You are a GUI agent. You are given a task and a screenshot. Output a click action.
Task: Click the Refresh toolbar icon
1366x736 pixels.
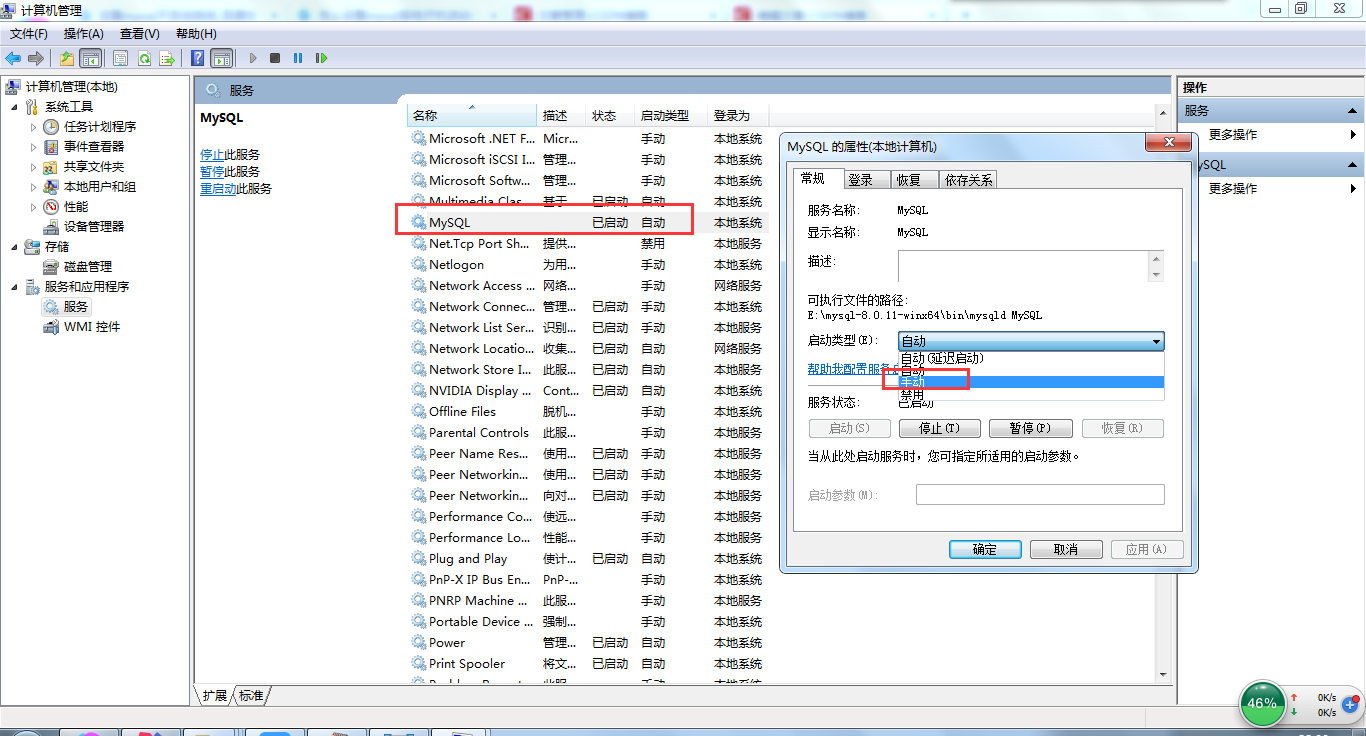click(x=144, y=58)
